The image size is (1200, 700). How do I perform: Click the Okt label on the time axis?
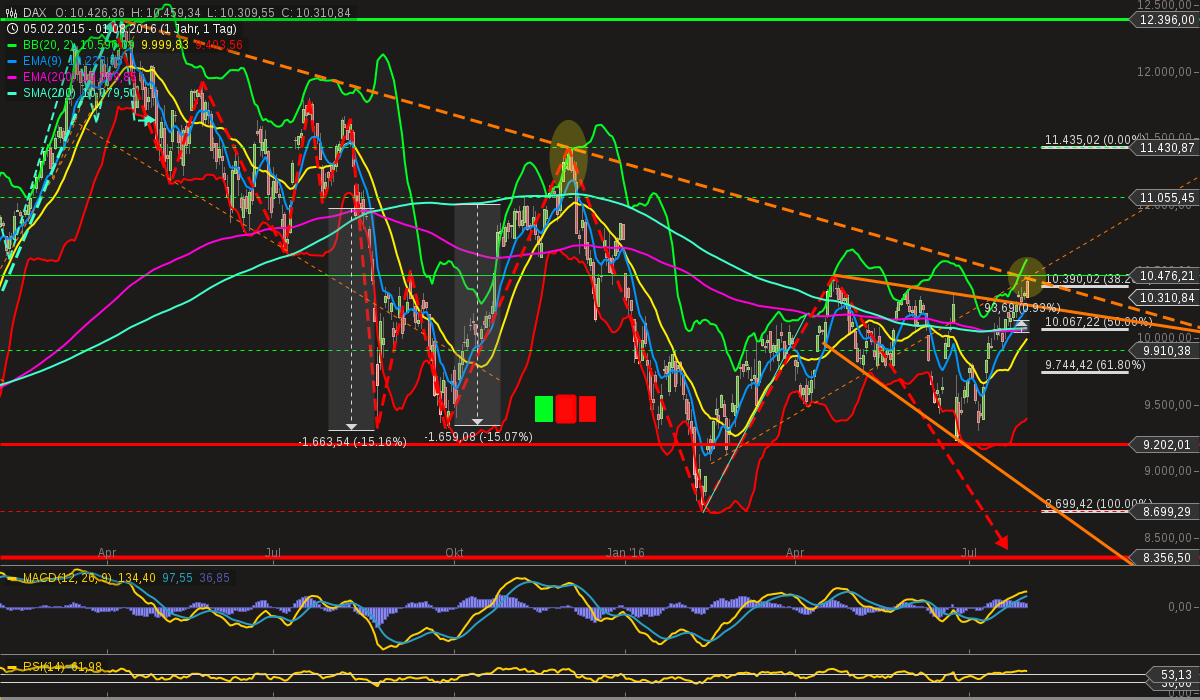pos(455,552)
